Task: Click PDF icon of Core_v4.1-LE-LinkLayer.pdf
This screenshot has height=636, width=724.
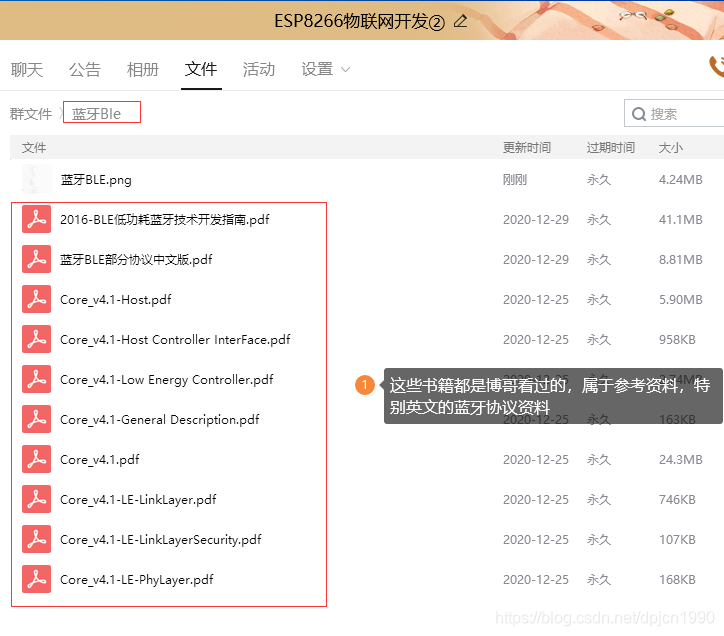Action: click(x=36, y=499)
